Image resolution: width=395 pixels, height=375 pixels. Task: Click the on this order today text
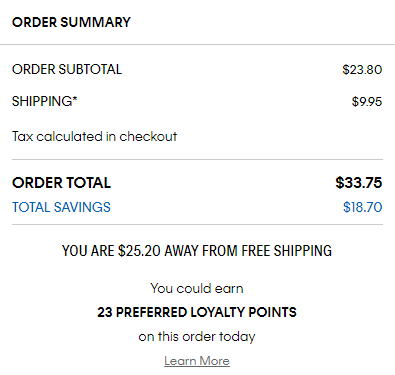pyautogui.click(x=197, y=337)
